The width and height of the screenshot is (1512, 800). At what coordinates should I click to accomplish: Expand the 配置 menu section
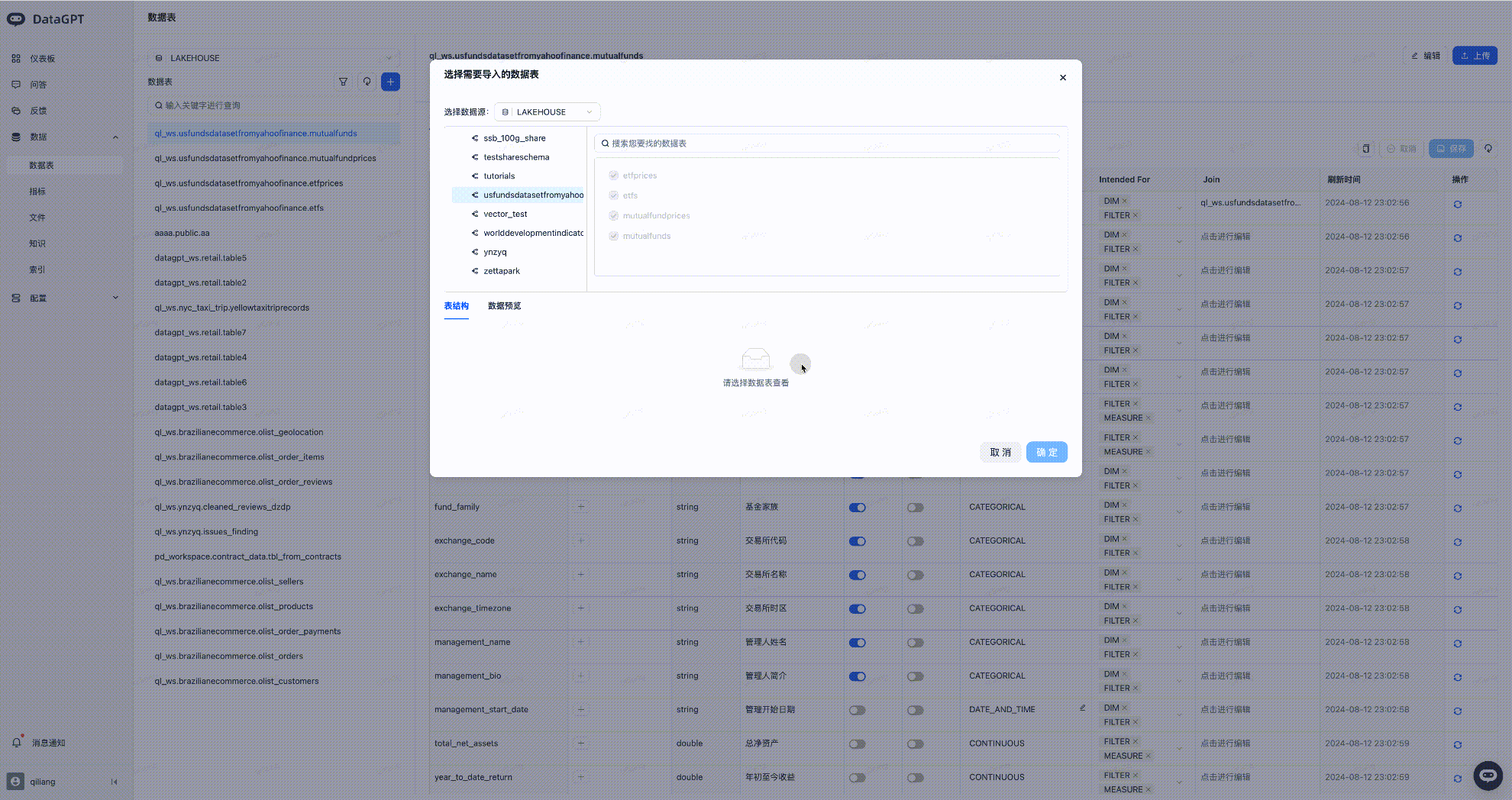64,298
